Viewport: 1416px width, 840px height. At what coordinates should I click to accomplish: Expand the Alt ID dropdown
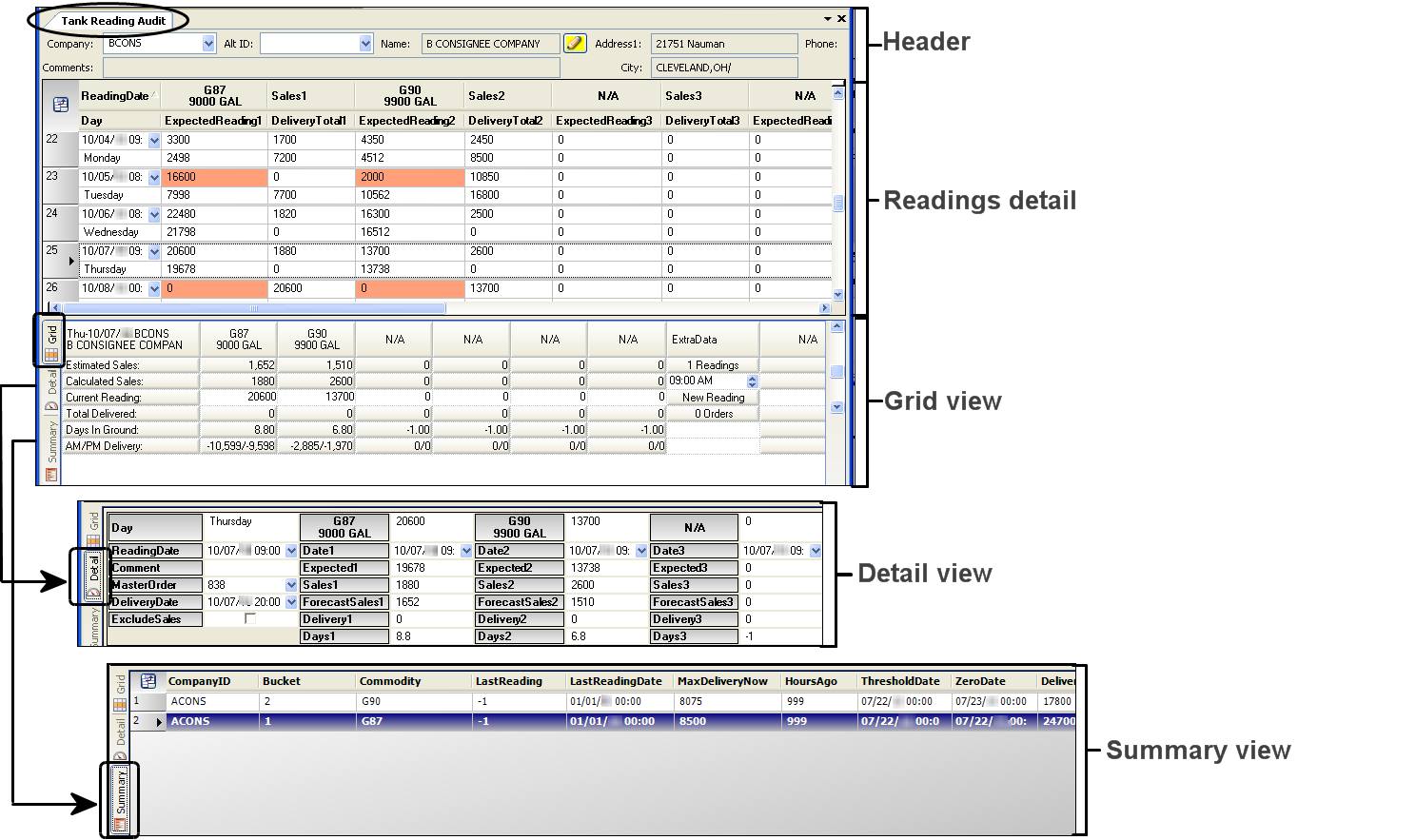[366, 44]
